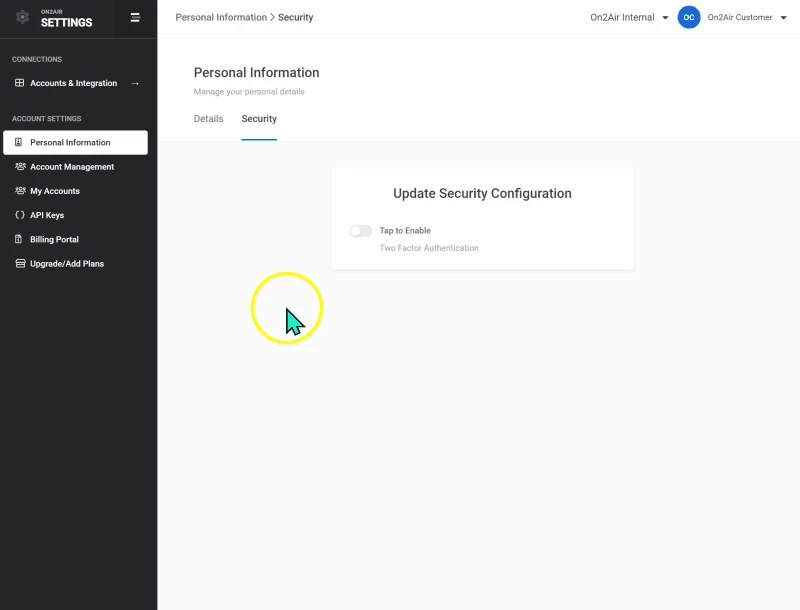The image size is (800, 610).
Task: Switch to the Details tab
Action: coord(208,119)
